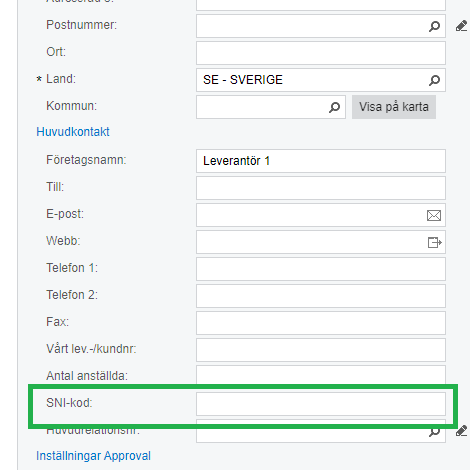Click into the SNI-kod input field

(x=321, y=404)
